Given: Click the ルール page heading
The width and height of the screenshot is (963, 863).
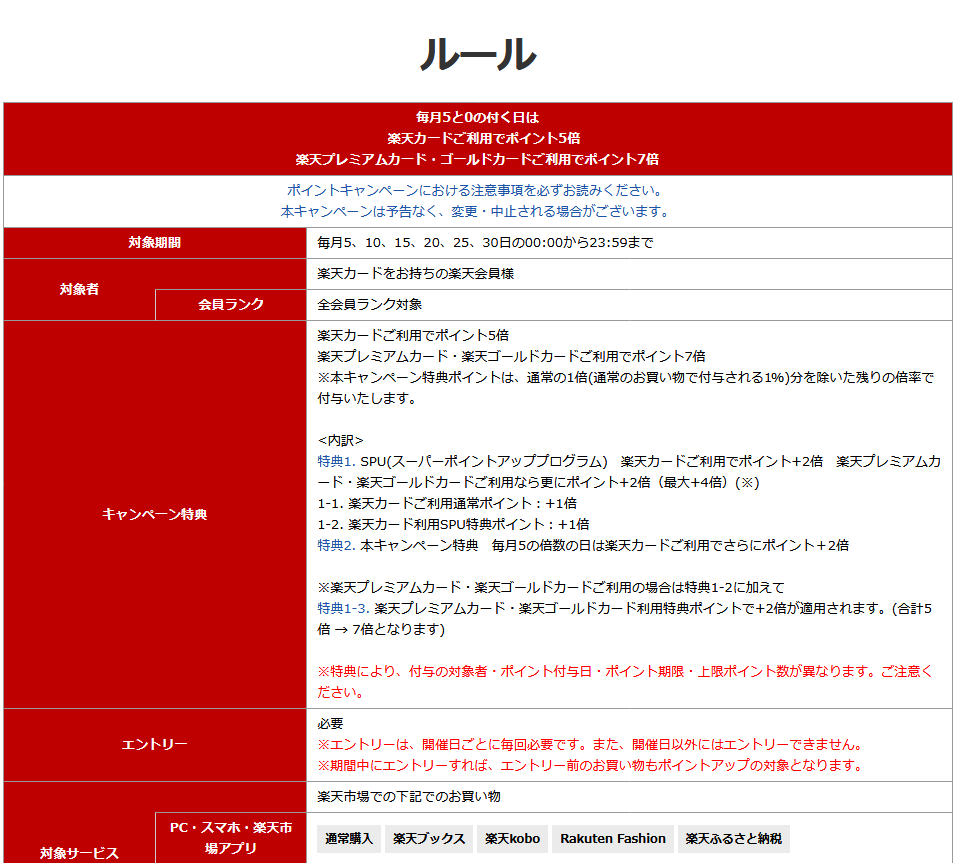Looking at the screenshot, I should point(478,55).
